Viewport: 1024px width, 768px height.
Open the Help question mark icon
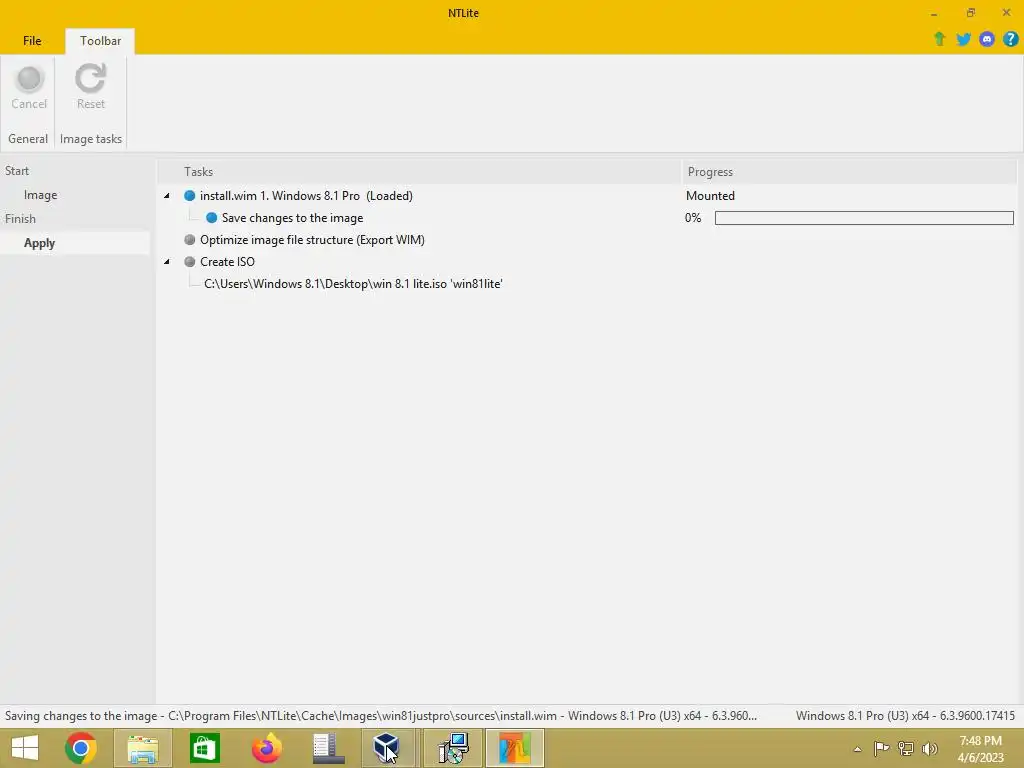tap(1010, 39)
